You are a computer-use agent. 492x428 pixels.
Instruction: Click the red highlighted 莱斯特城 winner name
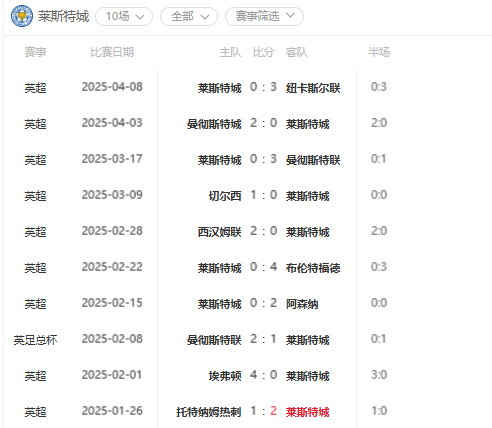(x=307, y=412)
